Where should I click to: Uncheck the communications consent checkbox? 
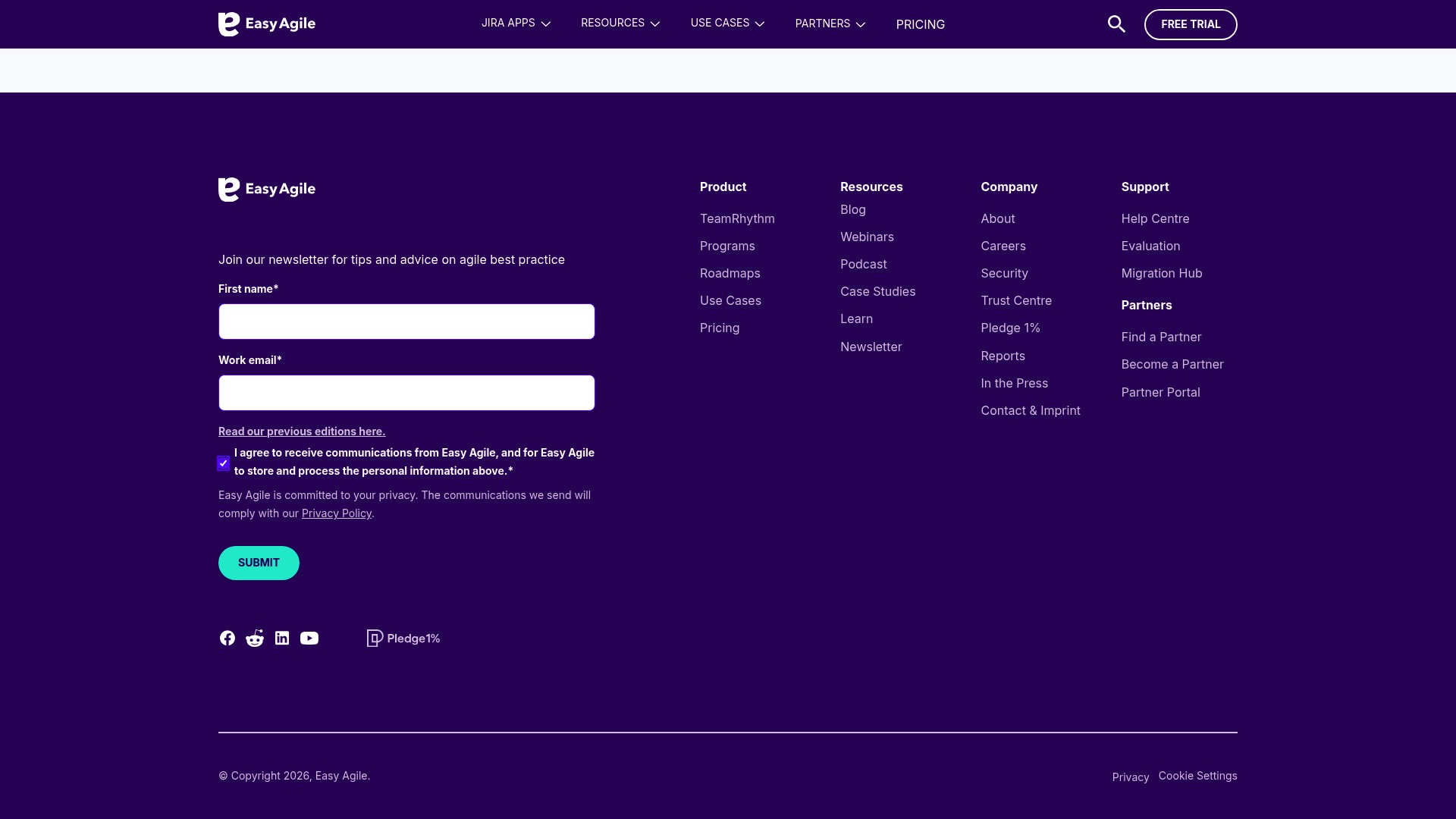click(x=224, y=463)
